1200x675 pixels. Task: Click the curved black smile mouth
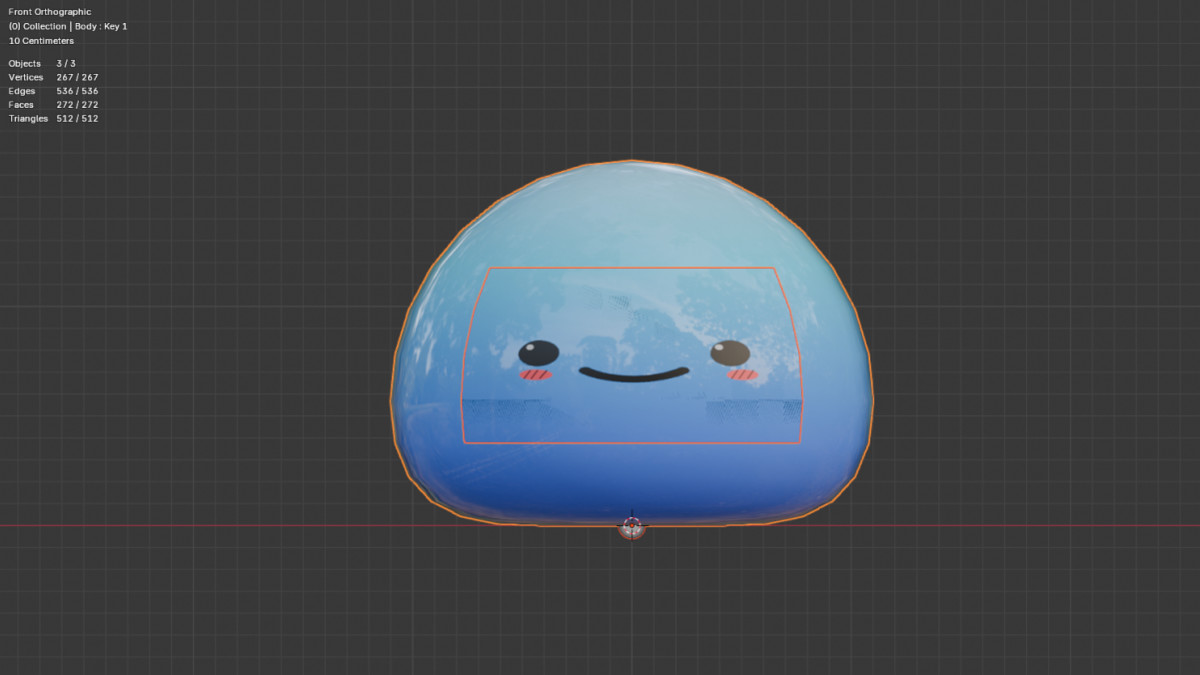(x=634, y=375)
